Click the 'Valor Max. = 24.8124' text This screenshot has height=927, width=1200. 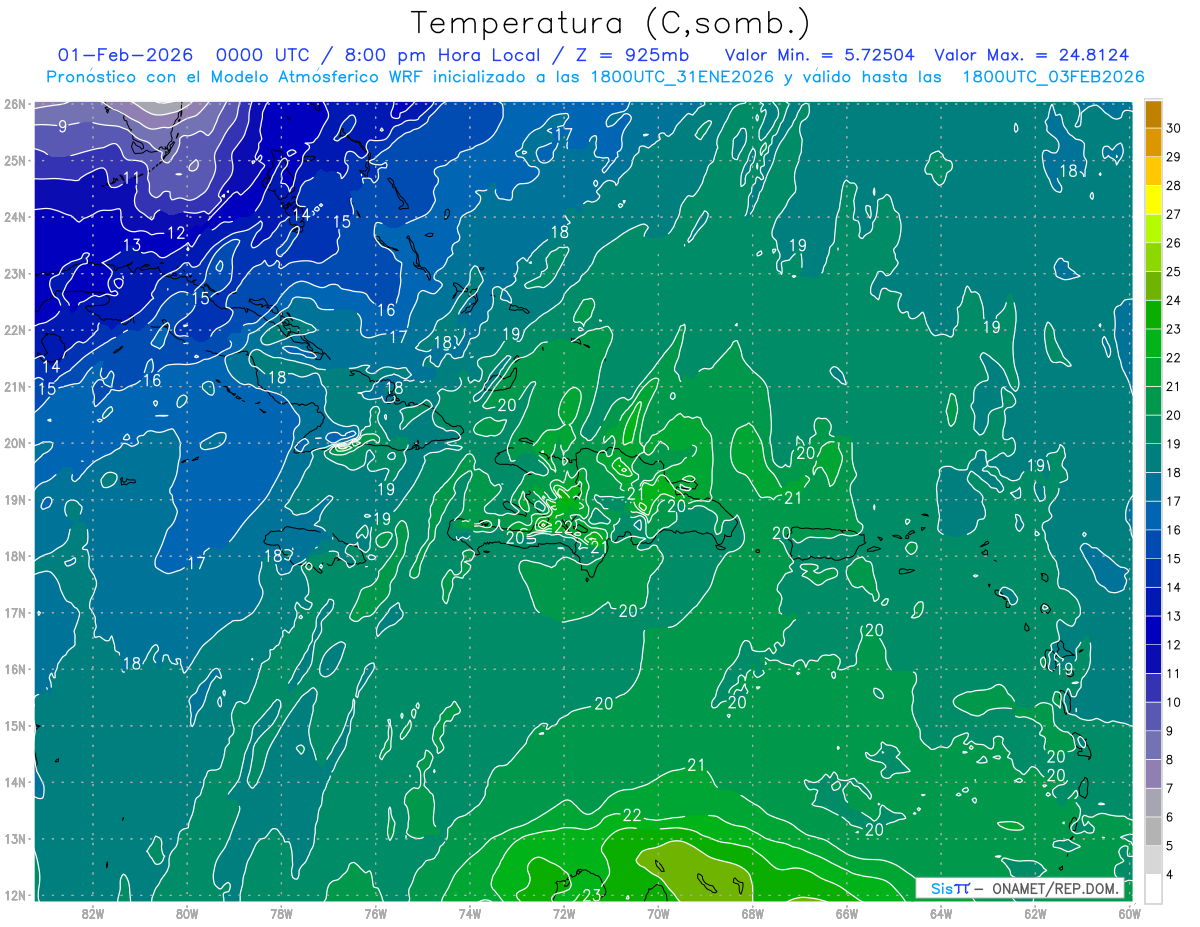(1032, 55)
